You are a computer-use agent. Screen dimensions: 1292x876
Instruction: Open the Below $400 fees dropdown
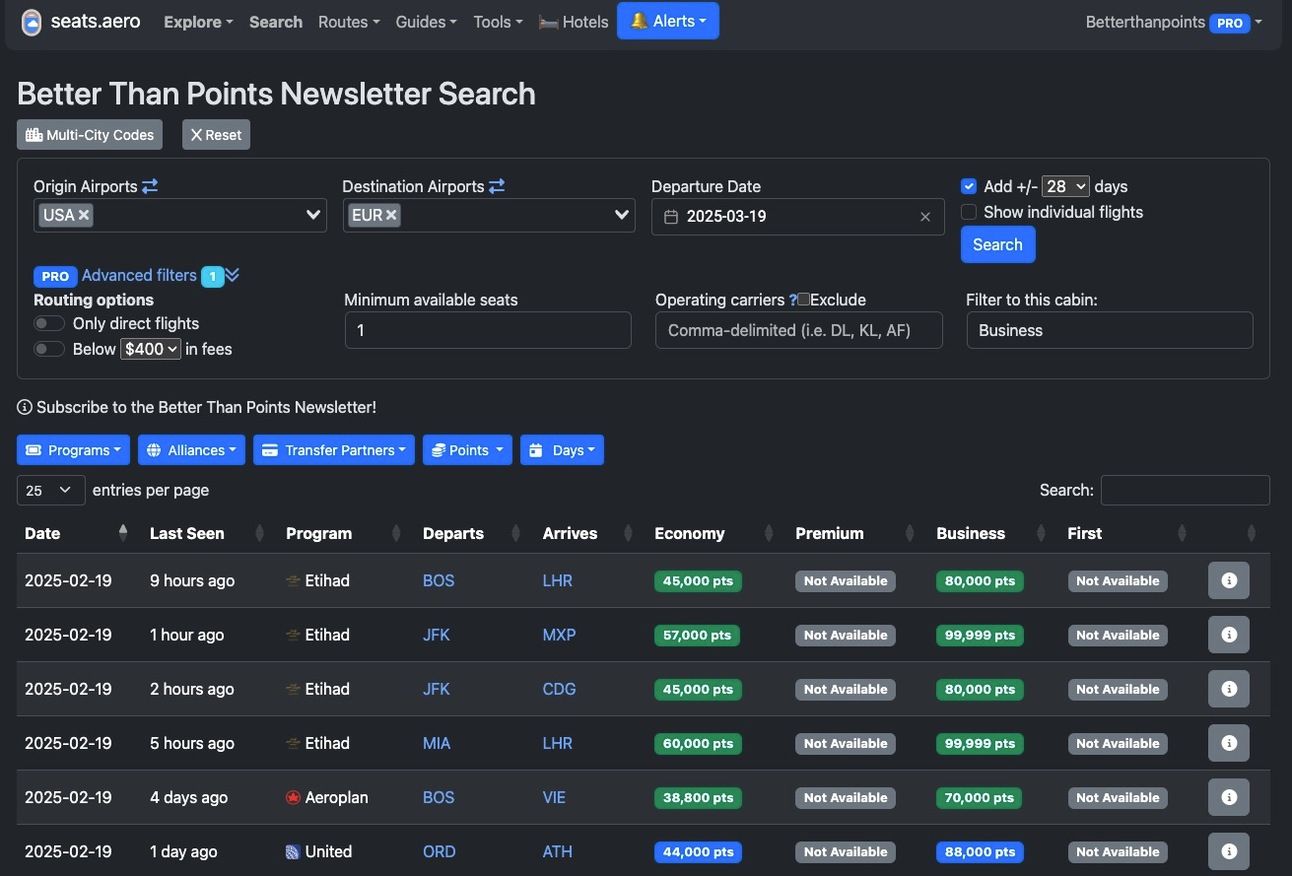pyautogui.click(x=150, y=349)
